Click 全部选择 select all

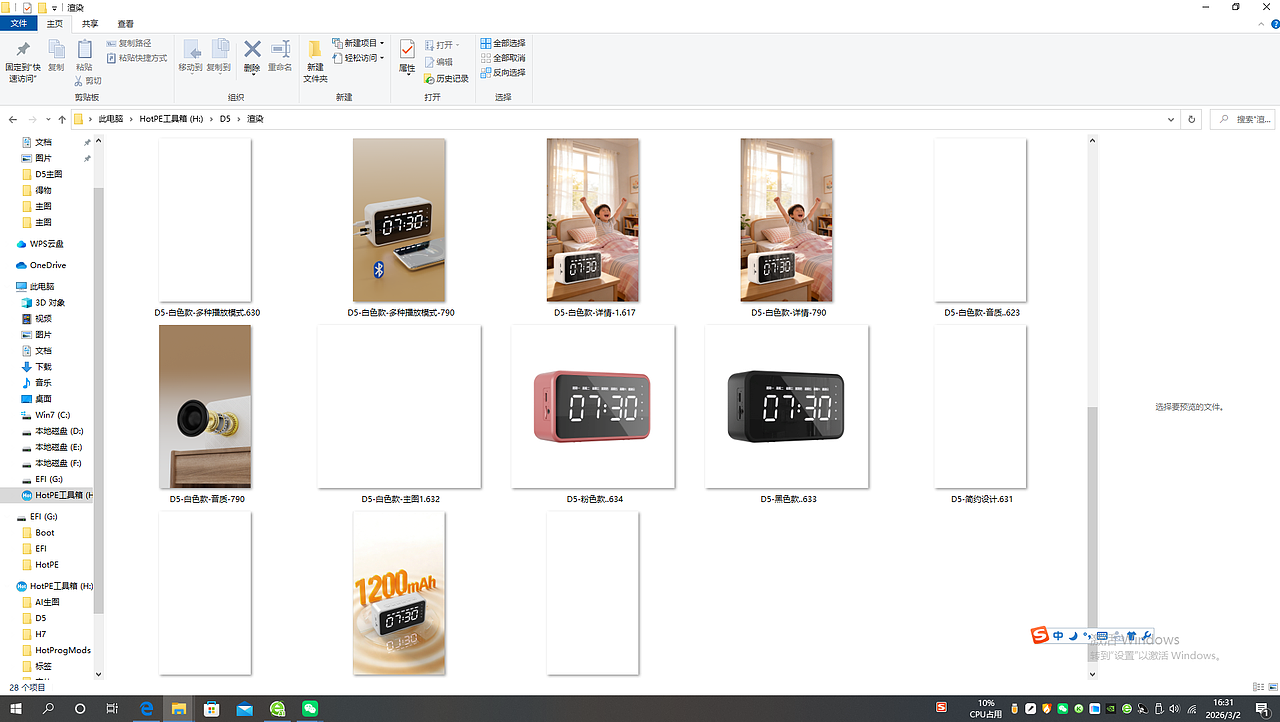coord(503,43)
